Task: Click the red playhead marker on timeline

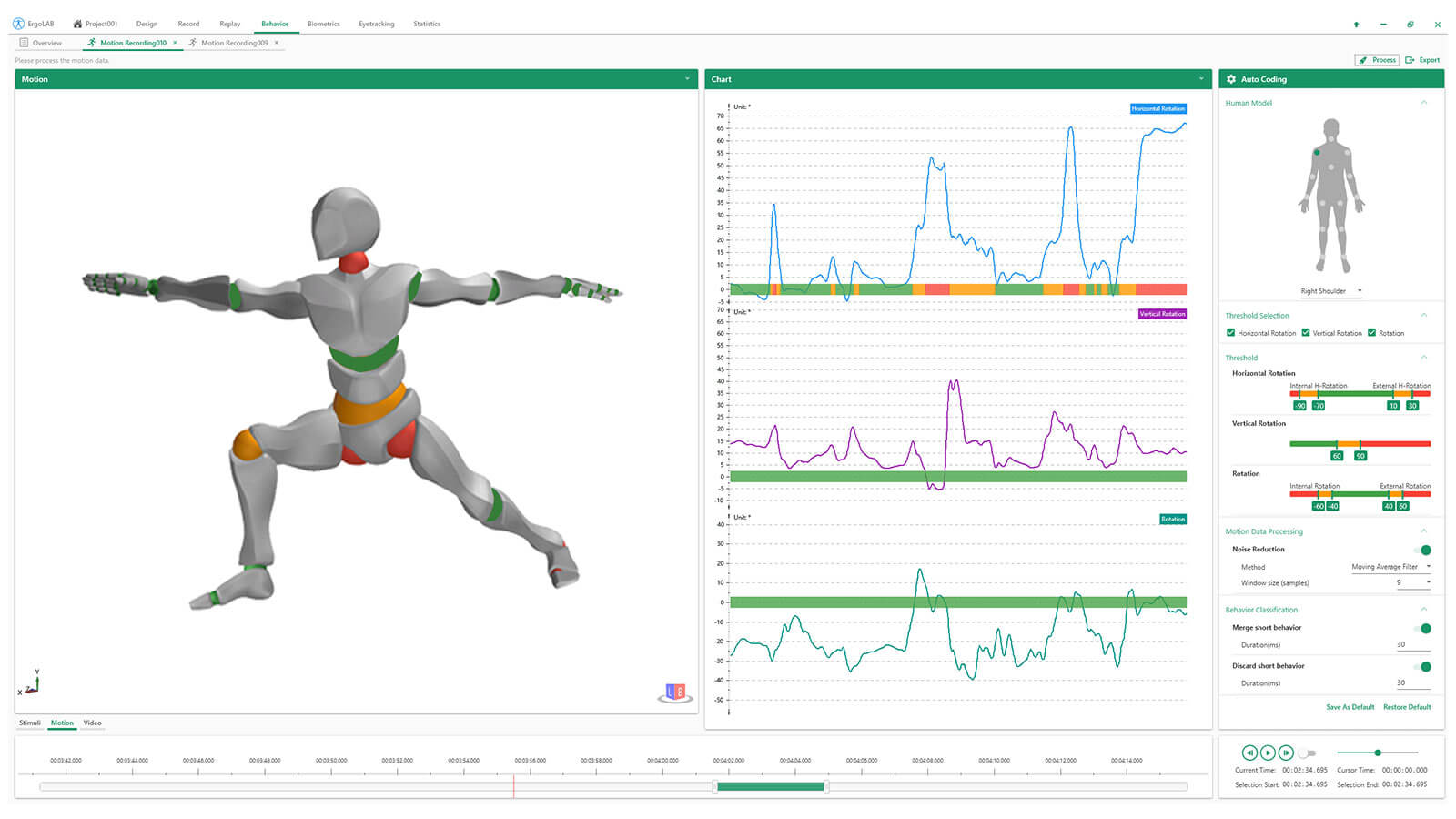Action: point(513,786)
